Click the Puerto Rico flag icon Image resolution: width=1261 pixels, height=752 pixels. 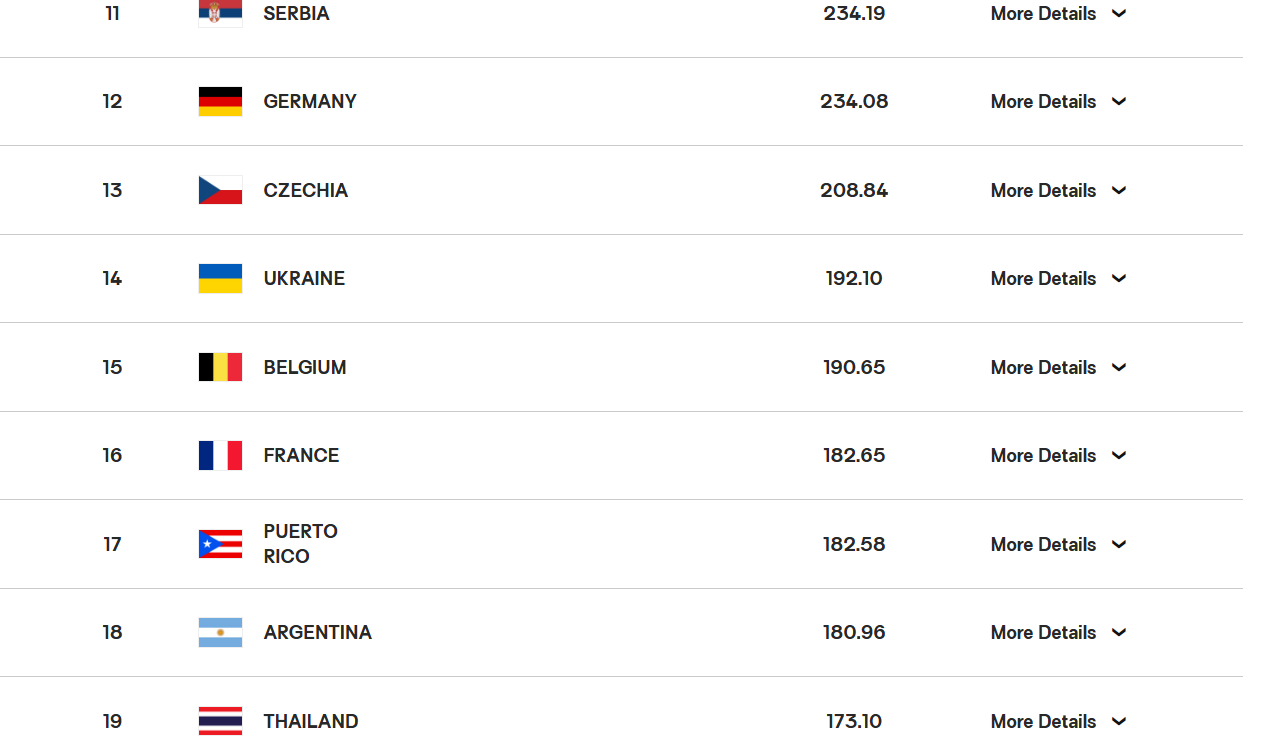220,544
